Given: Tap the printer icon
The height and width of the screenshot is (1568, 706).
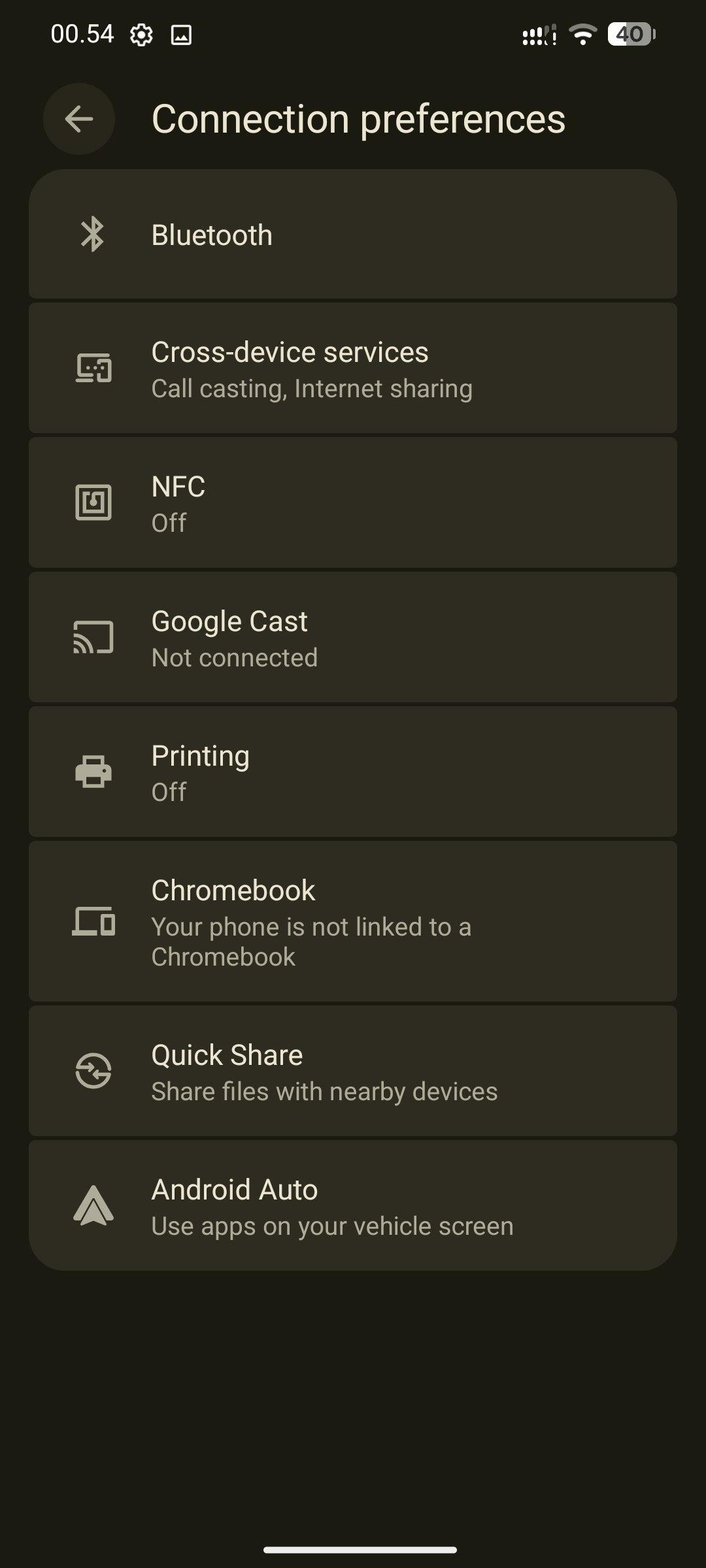Looking at the screenshot, I should click(93, 772).
